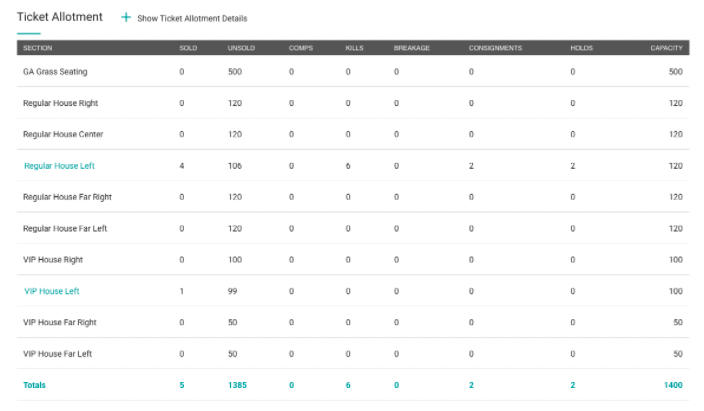Click the SOLD column header
The image size is (704, 411).
point(188,48)
